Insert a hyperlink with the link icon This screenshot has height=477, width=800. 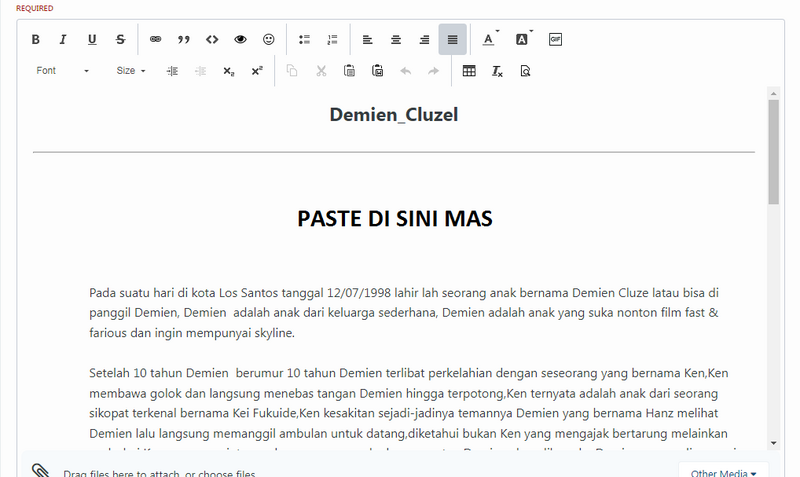[x=156, y=39]
